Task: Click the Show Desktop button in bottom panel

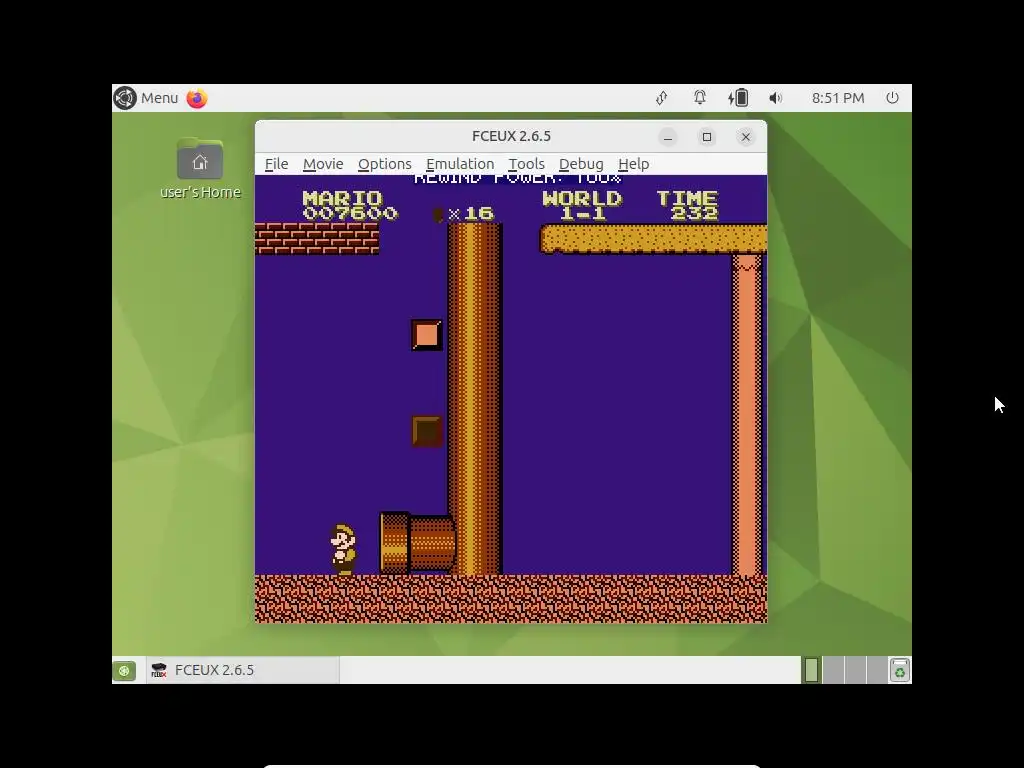Action: (x=124, y=670)
